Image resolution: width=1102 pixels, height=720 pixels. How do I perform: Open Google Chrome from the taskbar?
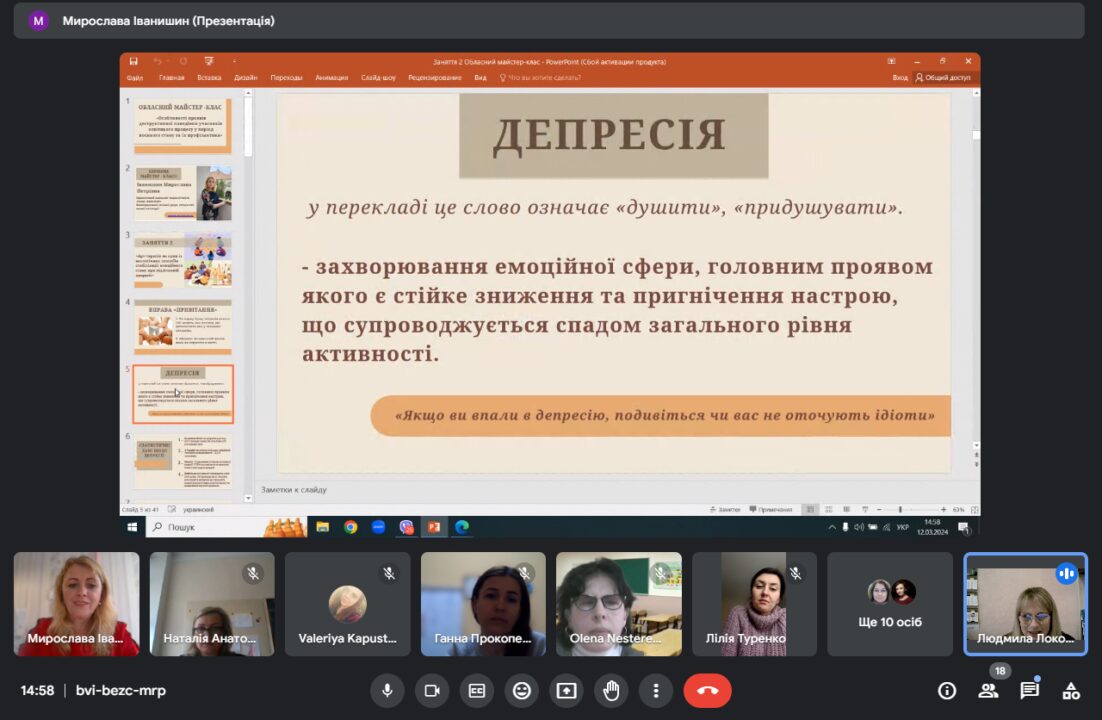[x=351, y=527]
